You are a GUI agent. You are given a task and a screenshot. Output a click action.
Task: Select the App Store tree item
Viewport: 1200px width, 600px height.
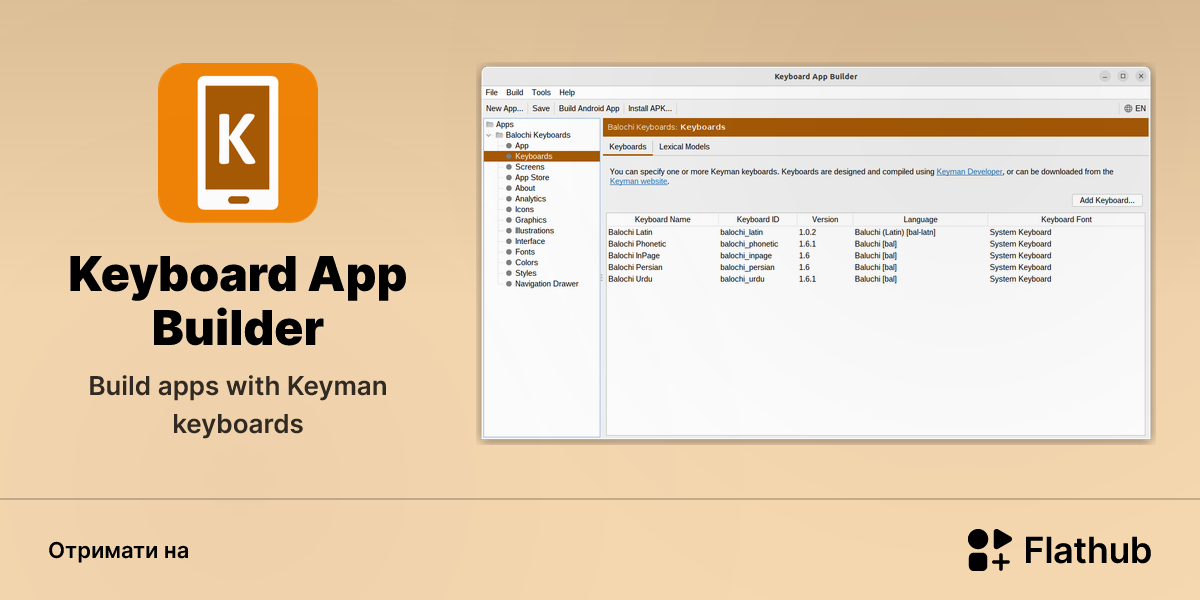pyautogui.click(x=527, y=177)
